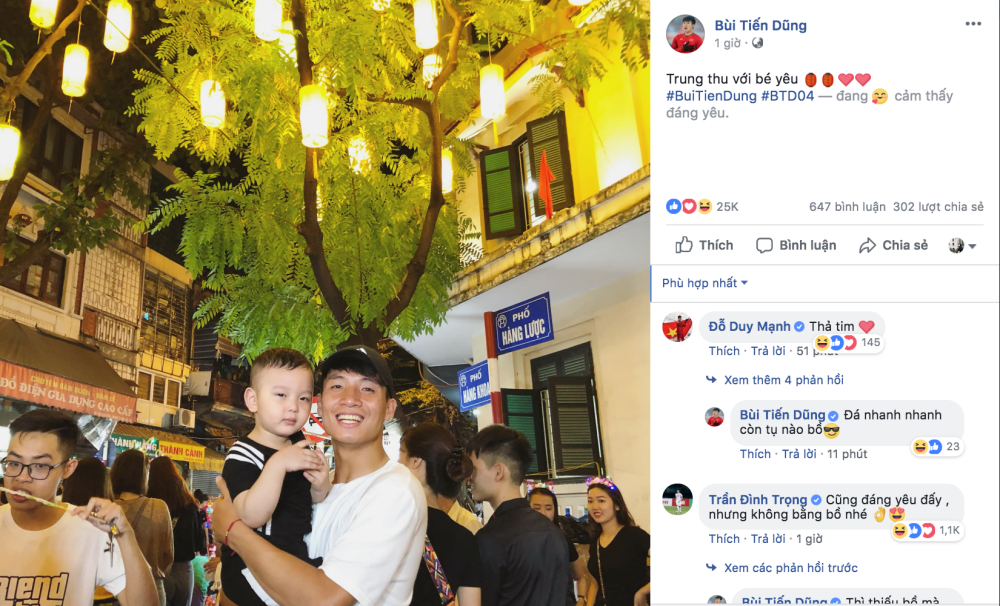Open the comment-as profile selector dropdown
This screenshot has height=606, width=1000.
962,246
